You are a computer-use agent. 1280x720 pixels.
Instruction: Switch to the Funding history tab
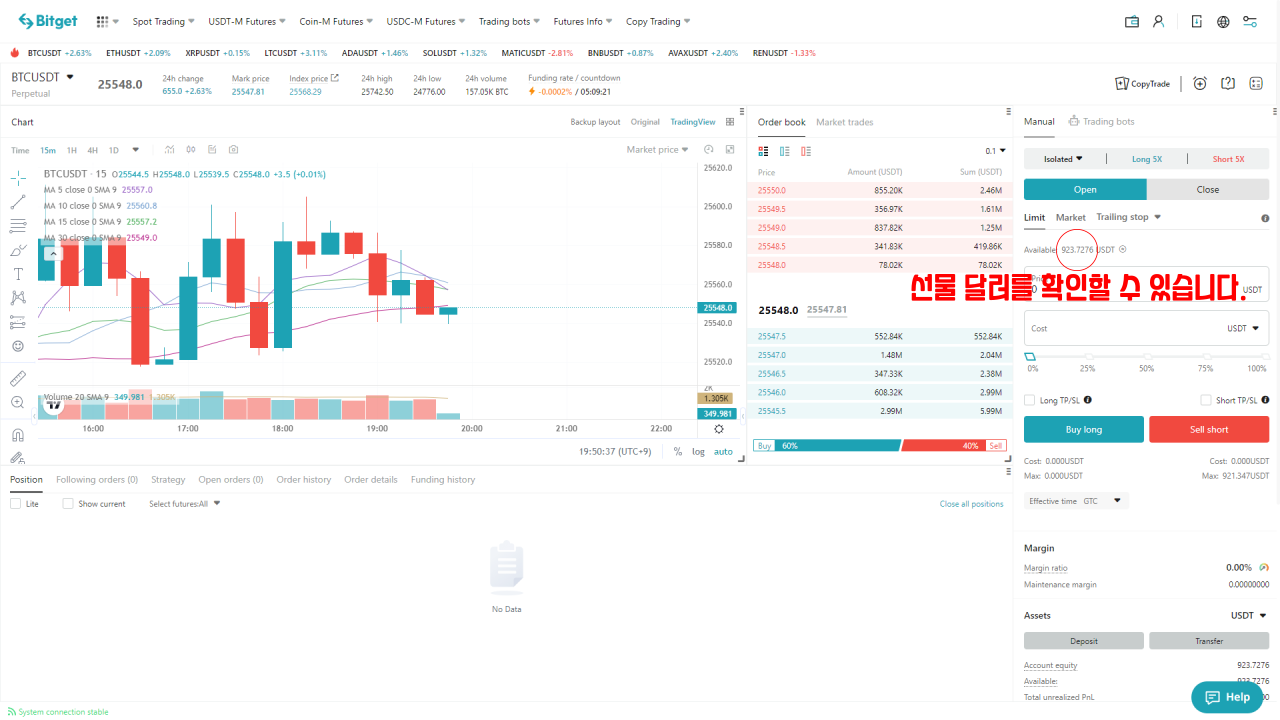click(x=443, y=480)
